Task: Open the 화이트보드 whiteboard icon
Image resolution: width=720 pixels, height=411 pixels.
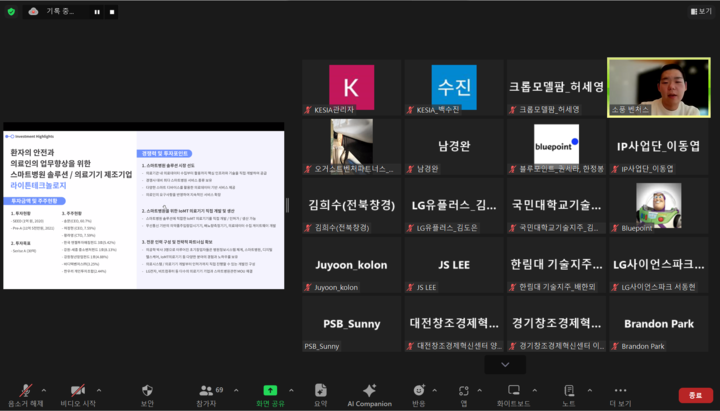Action: [514, 390]
